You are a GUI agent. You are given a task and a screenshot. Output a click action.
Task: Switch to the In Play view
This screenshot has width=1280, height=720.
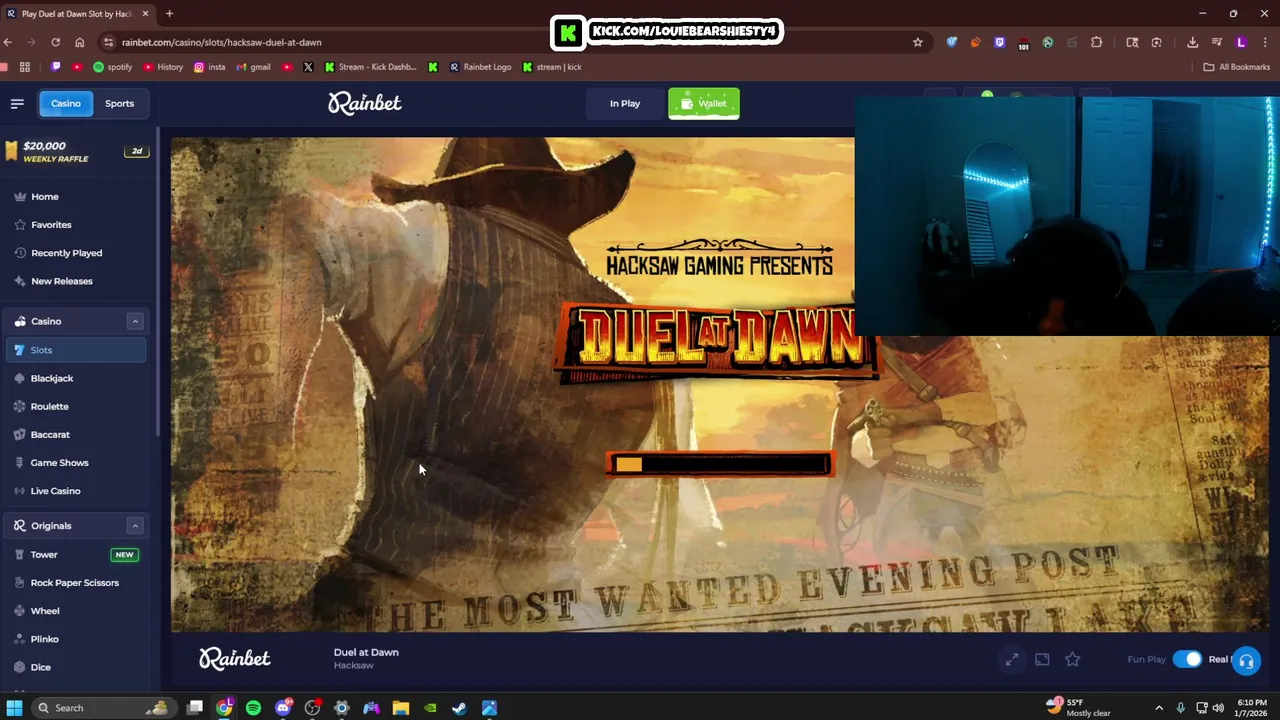coord(625,103)
